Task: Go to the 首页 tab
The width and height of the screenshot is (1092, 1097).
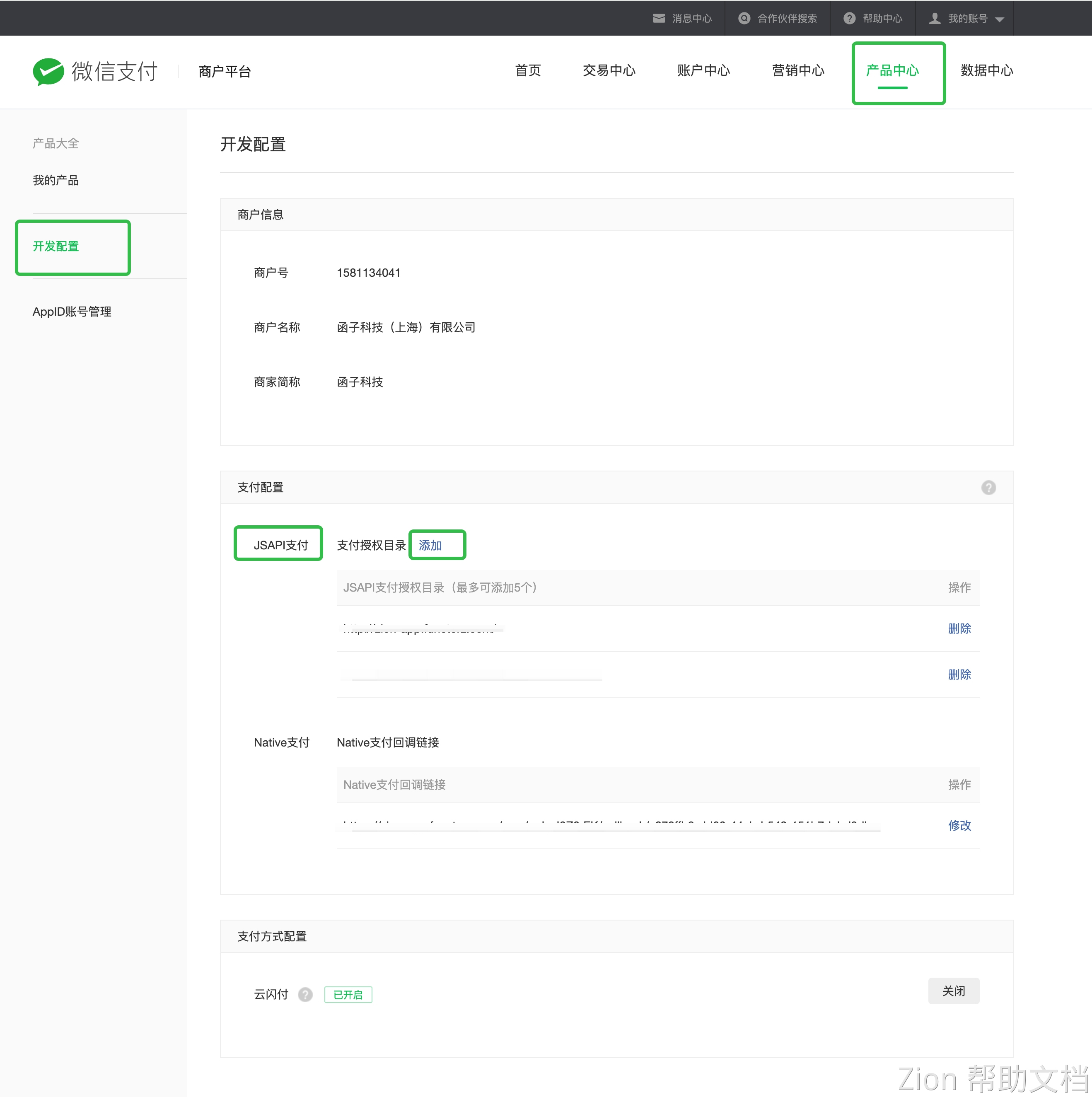Action: point(528,70)
